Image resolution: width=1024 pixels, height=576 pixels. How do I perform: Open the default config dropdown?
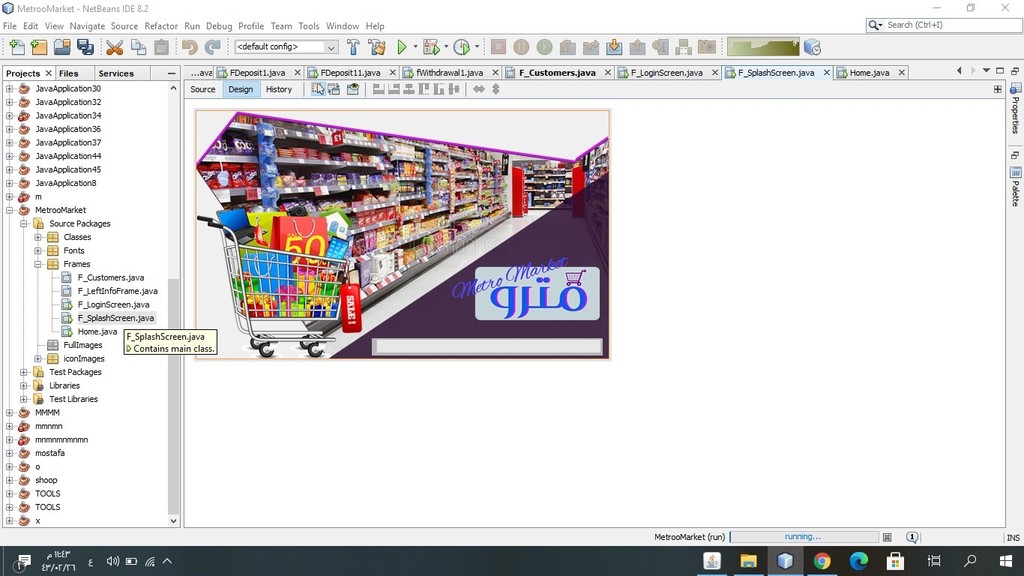(286, 47)
